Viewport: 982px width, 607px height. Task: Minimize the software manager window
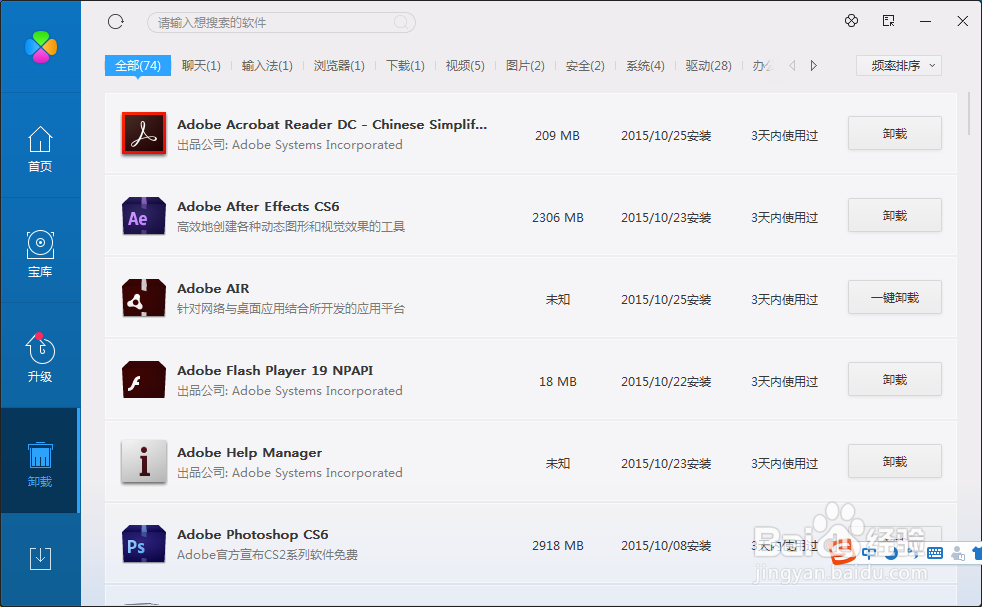click(926, 21)
